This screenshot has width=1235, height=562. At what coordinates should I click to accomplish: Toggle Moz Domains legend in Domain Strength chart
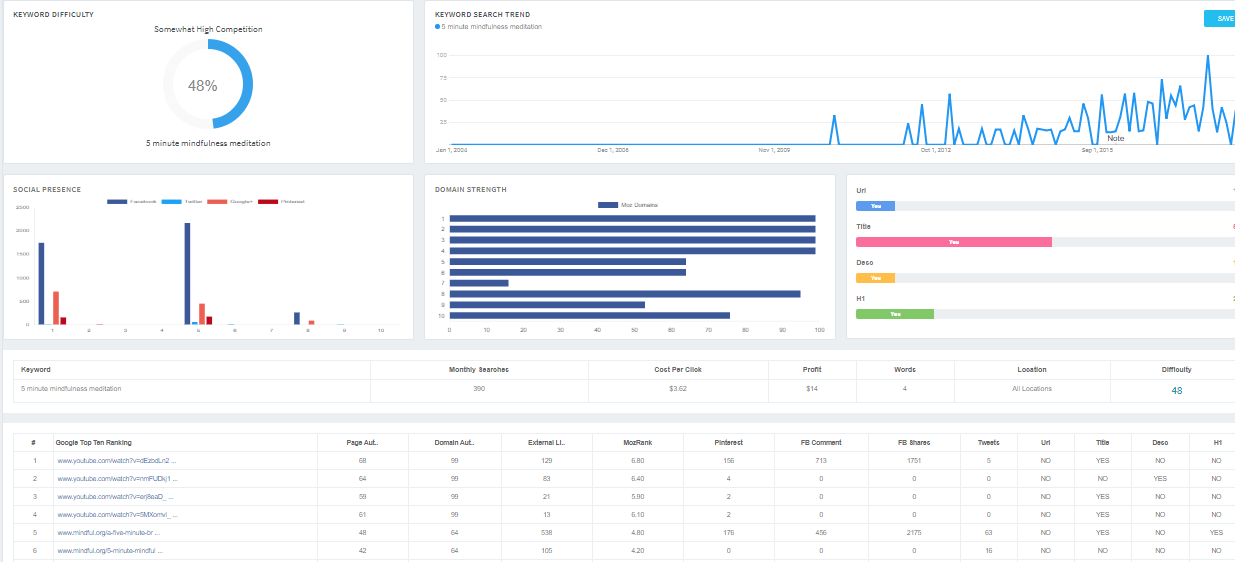[627, 205]
